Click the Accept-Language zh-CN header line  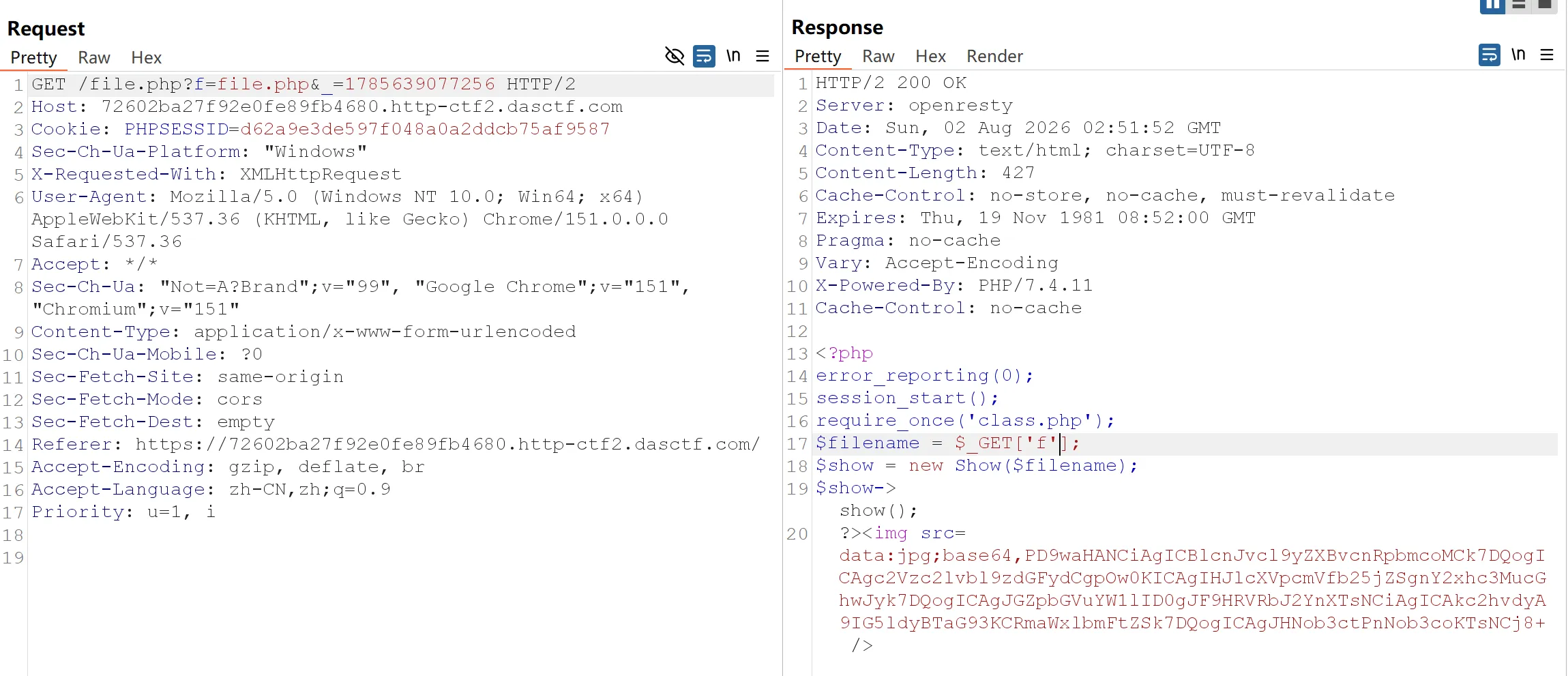(211, 490)
